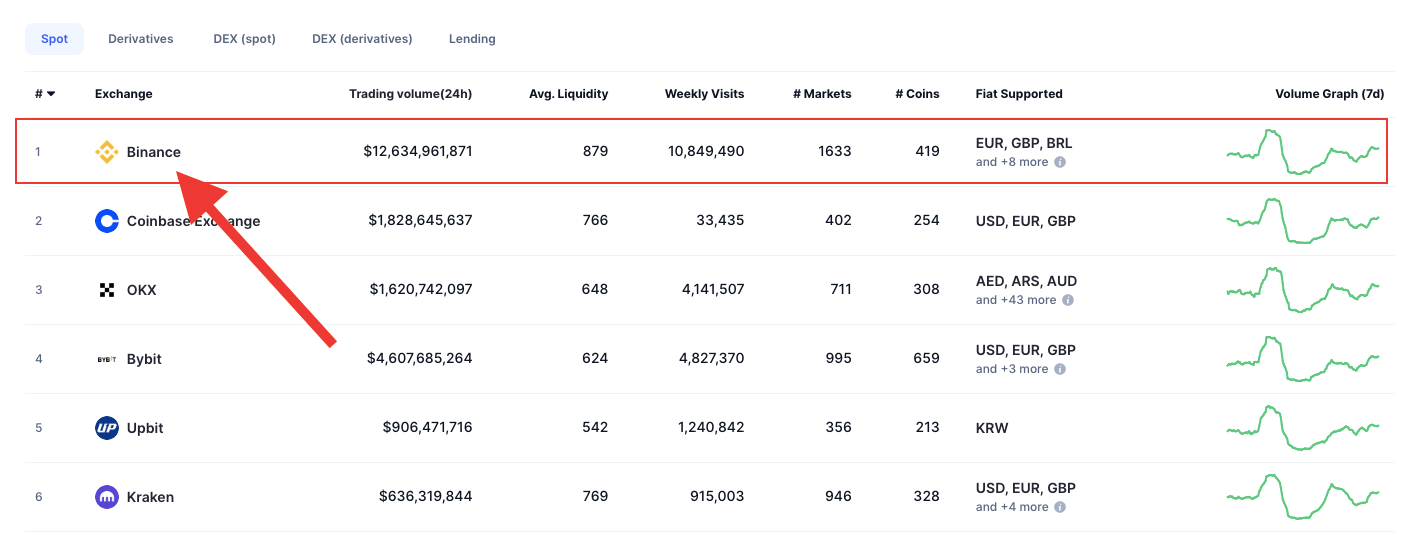
Task: Click Binance avg. liquidity 879
Action: click(595, 152)
